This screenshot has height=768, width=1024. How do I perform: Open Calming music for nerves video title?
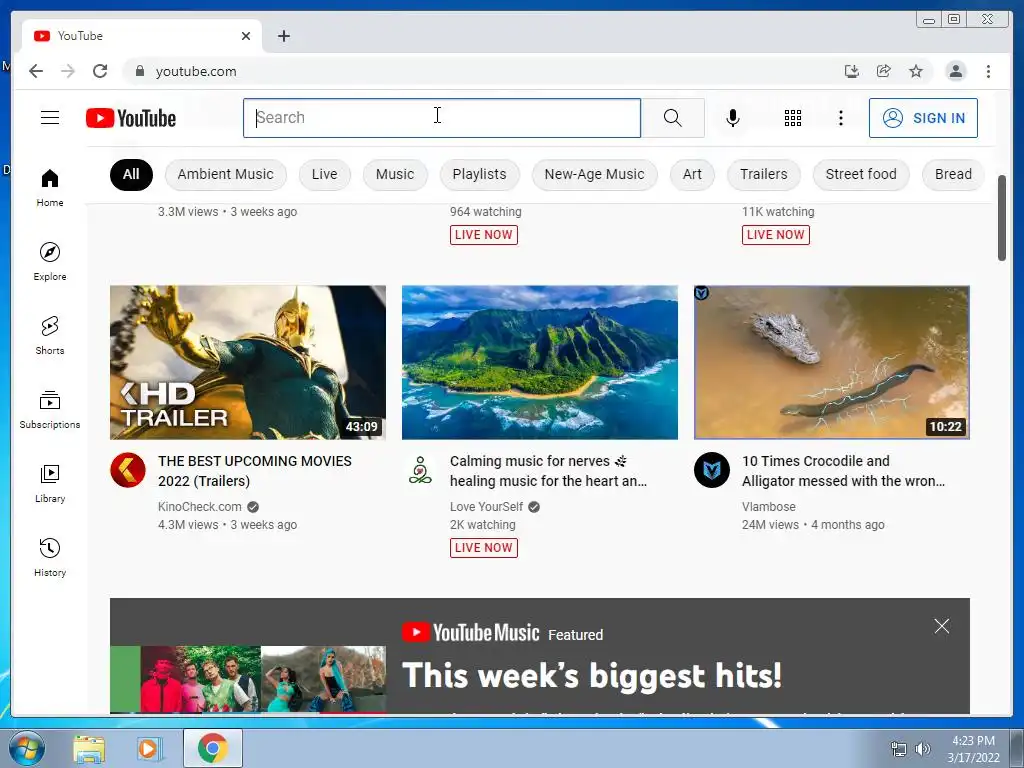(548, 471)
